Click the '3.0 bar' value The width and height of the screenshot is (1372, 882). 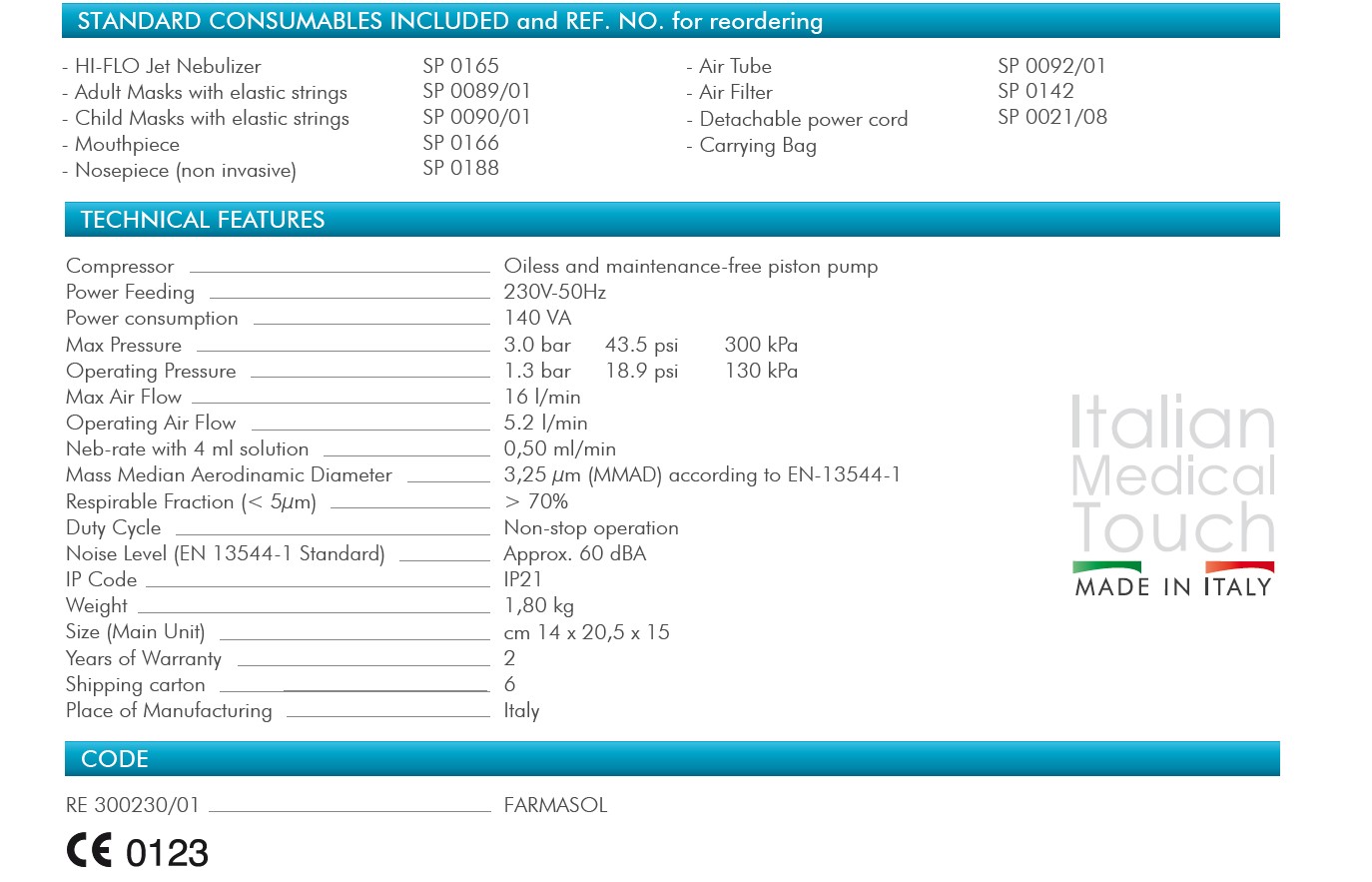coord(537,345)
